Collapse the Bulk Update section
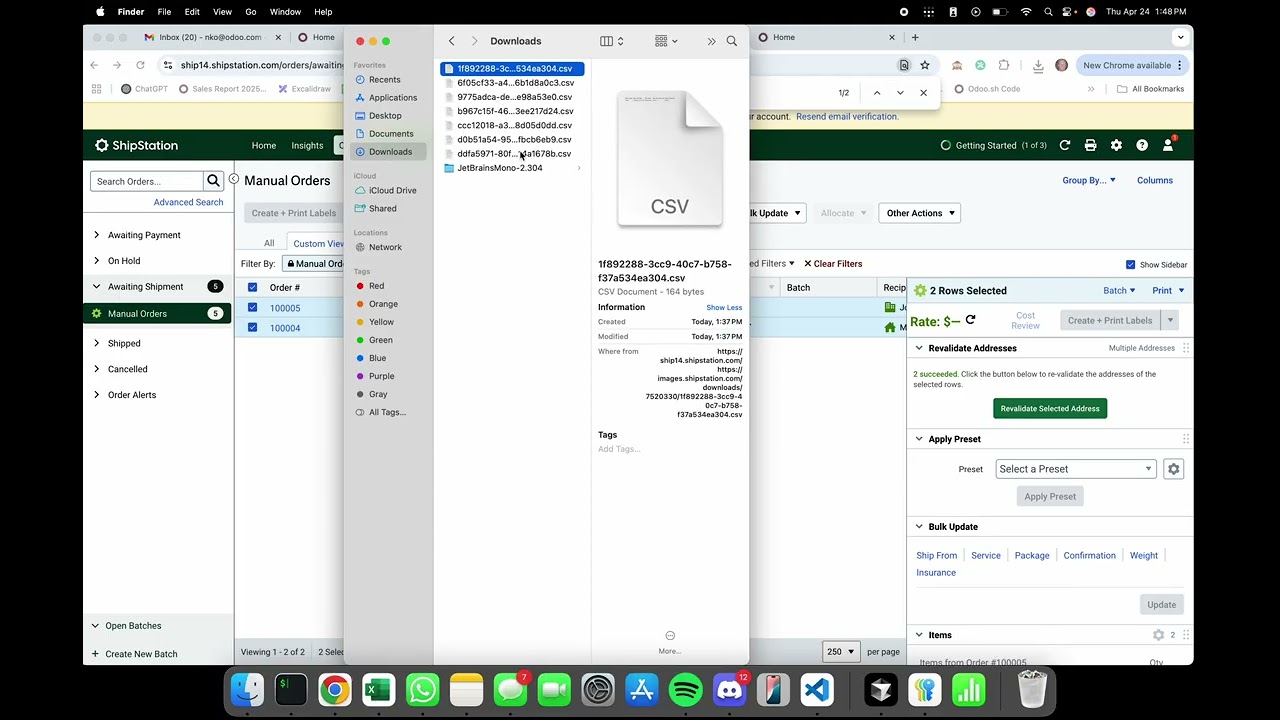 click(x=919, y=527)
